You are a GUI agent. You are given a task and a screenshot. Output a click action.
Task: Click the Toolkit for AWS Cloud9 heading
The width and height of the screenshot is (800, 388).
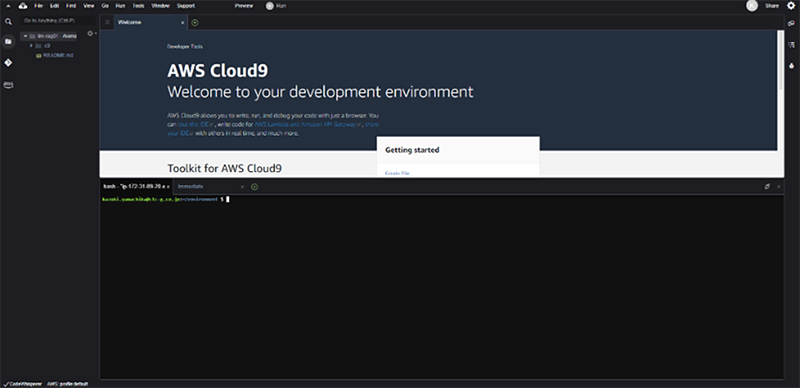tap(224, 168)
